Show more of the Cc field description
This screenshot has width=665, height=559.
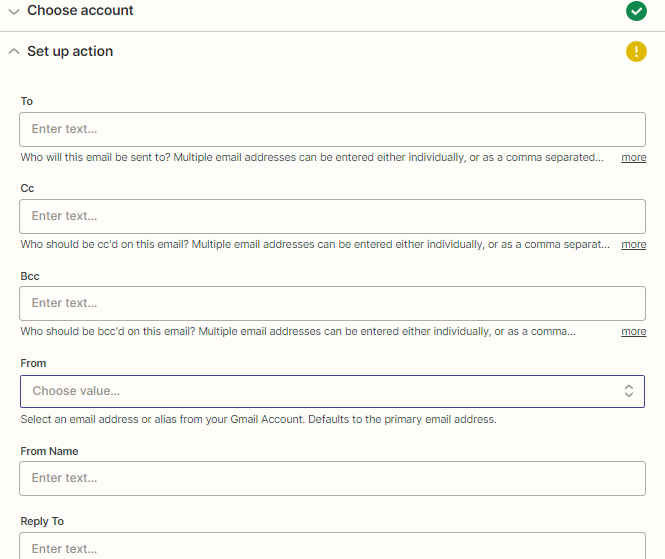pos(634,245)
